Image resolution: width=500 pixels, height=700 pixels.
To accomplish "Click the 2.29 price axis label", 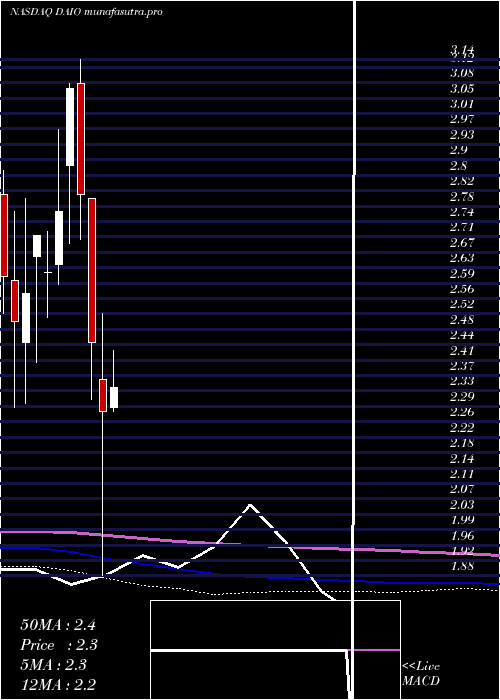I will 462,396.
